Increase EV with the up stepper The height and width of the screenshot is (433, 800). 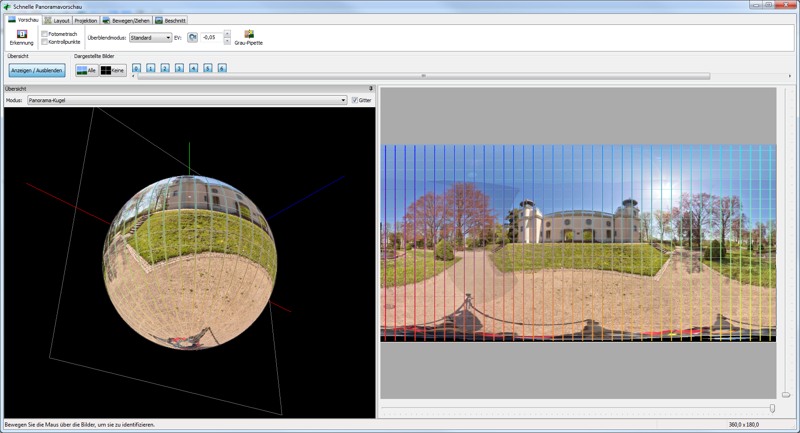pos(227,34)
